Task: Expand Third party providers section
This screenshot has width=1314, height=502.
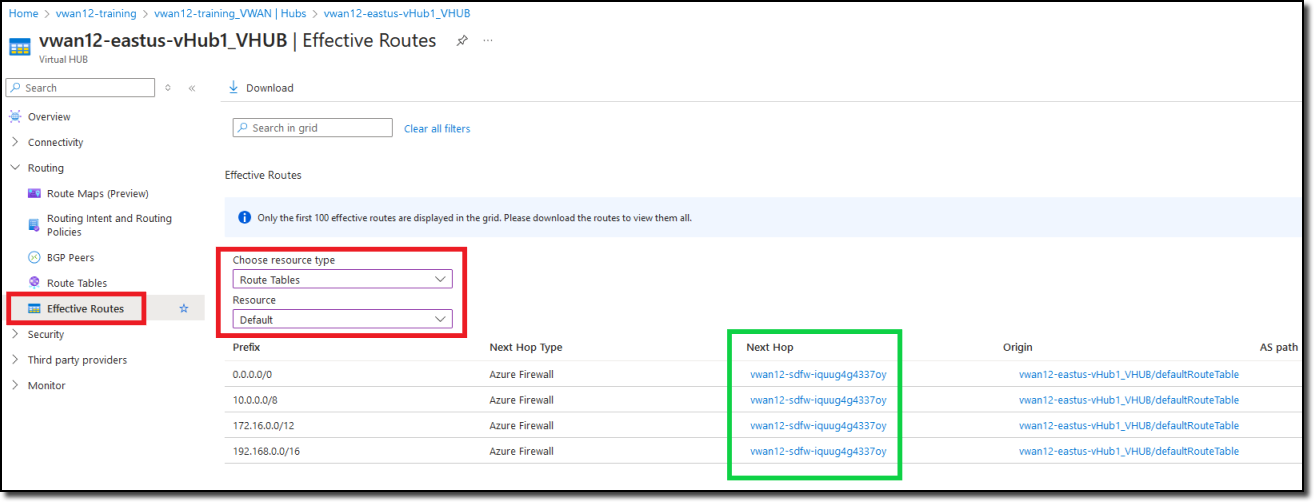Action: click(x=15, y=360)
